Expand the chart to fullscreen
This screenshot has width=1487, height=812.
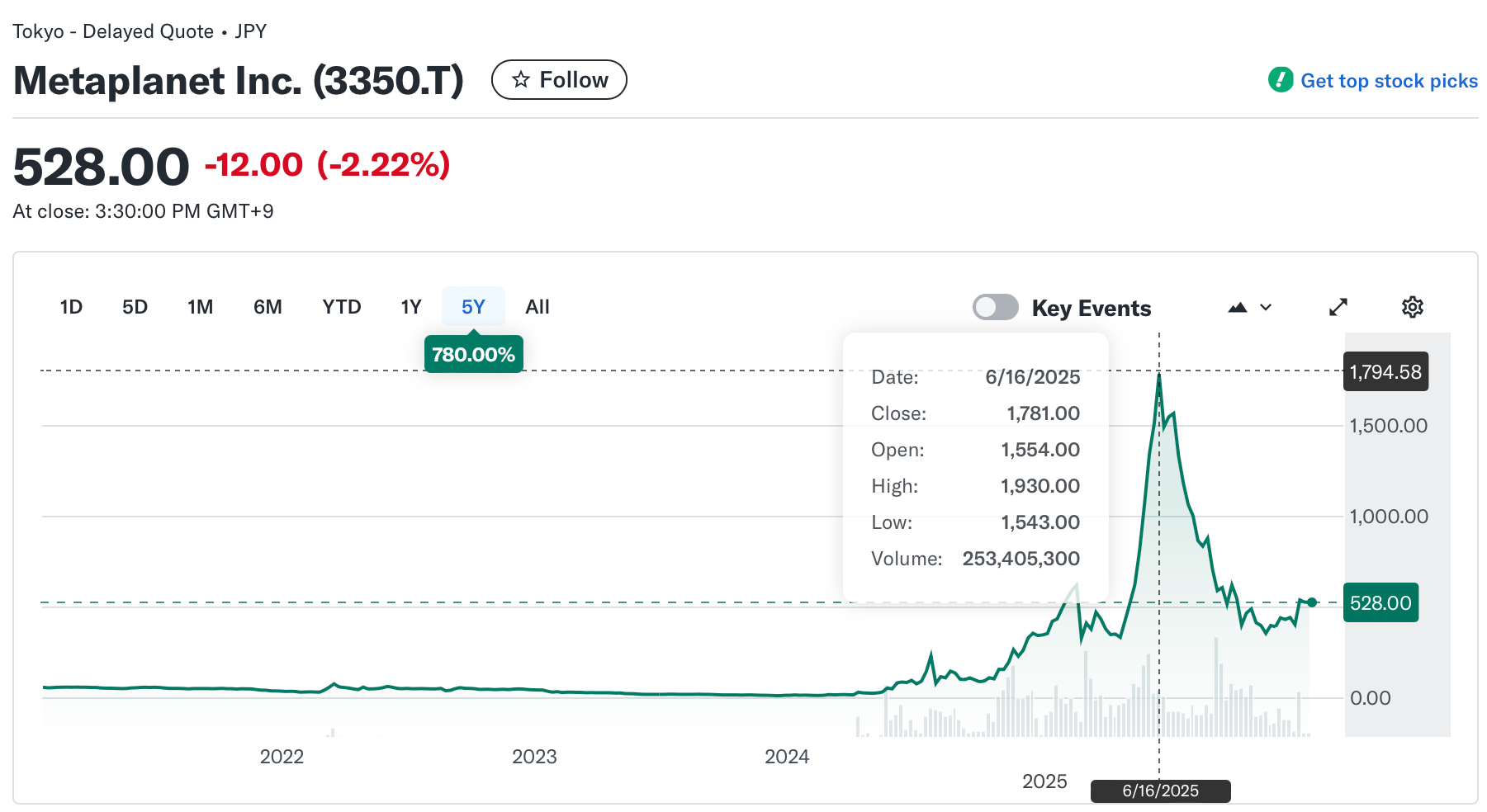pyautogui.click(x=1338, y=306)
